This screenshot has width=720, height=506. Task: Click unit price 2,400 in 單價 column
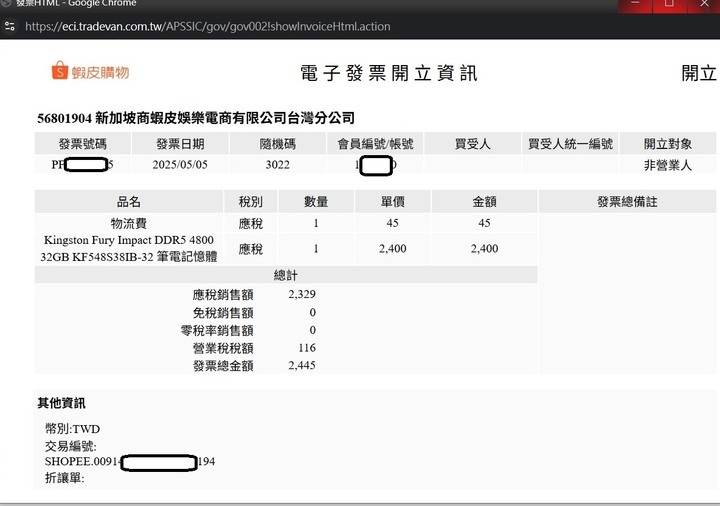tap(393, 249)
